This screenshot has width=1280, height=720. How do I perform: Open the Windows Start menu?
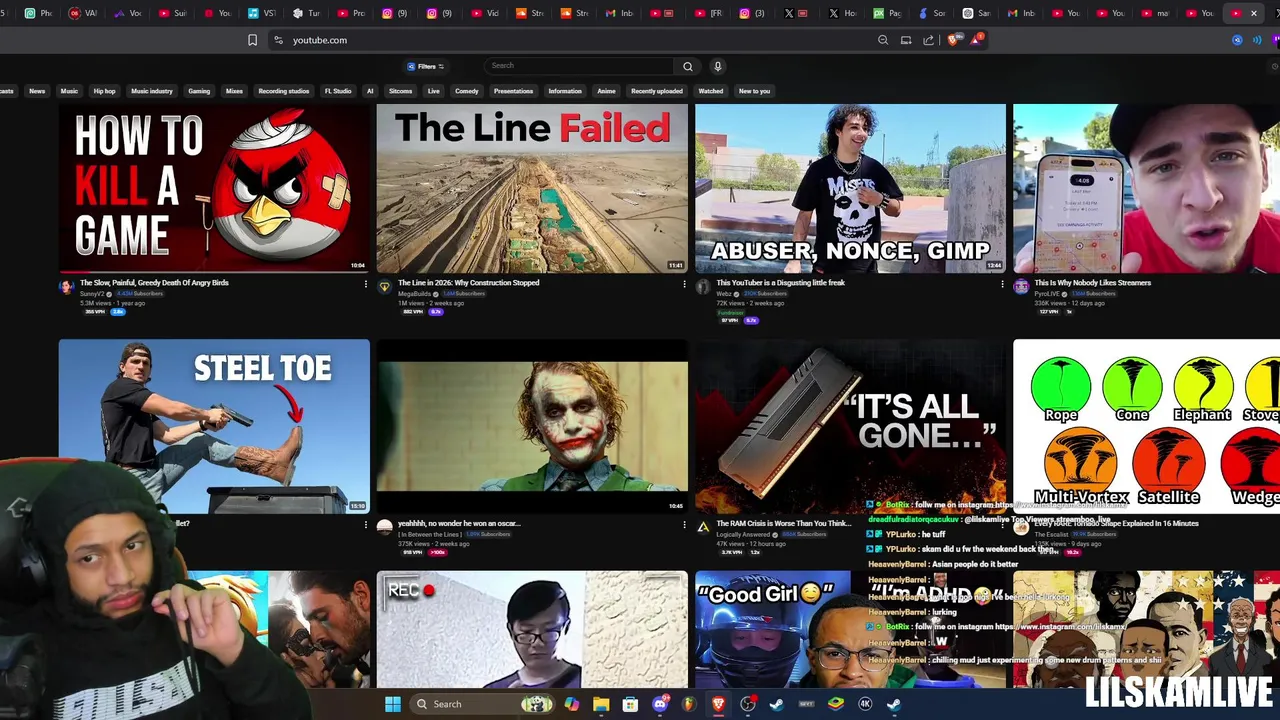coord(393,704)
